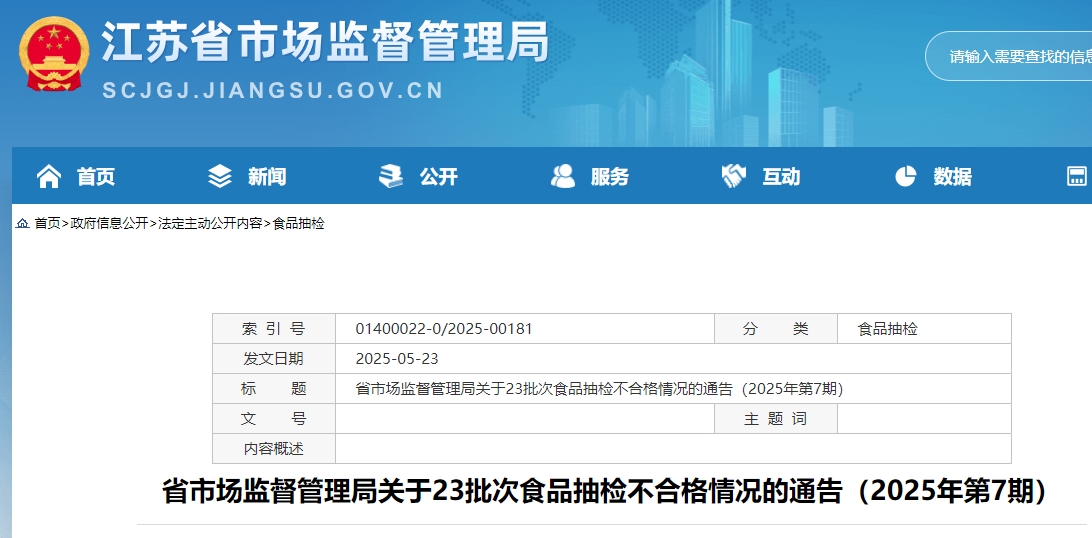This screenshot has height=538, width=1092.
Task: Go to 法定主动公开内容 in the breadcrumb
Action: point(210,223)
